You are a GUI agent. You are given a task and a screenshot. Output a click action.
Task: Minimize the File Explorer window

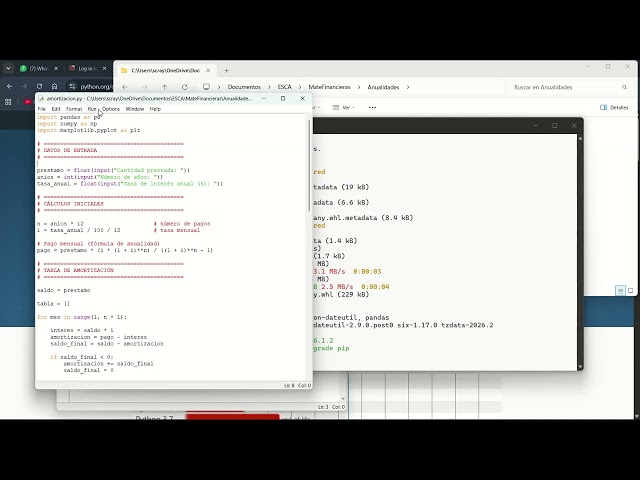pyautogui.click(x=589, y=67)
